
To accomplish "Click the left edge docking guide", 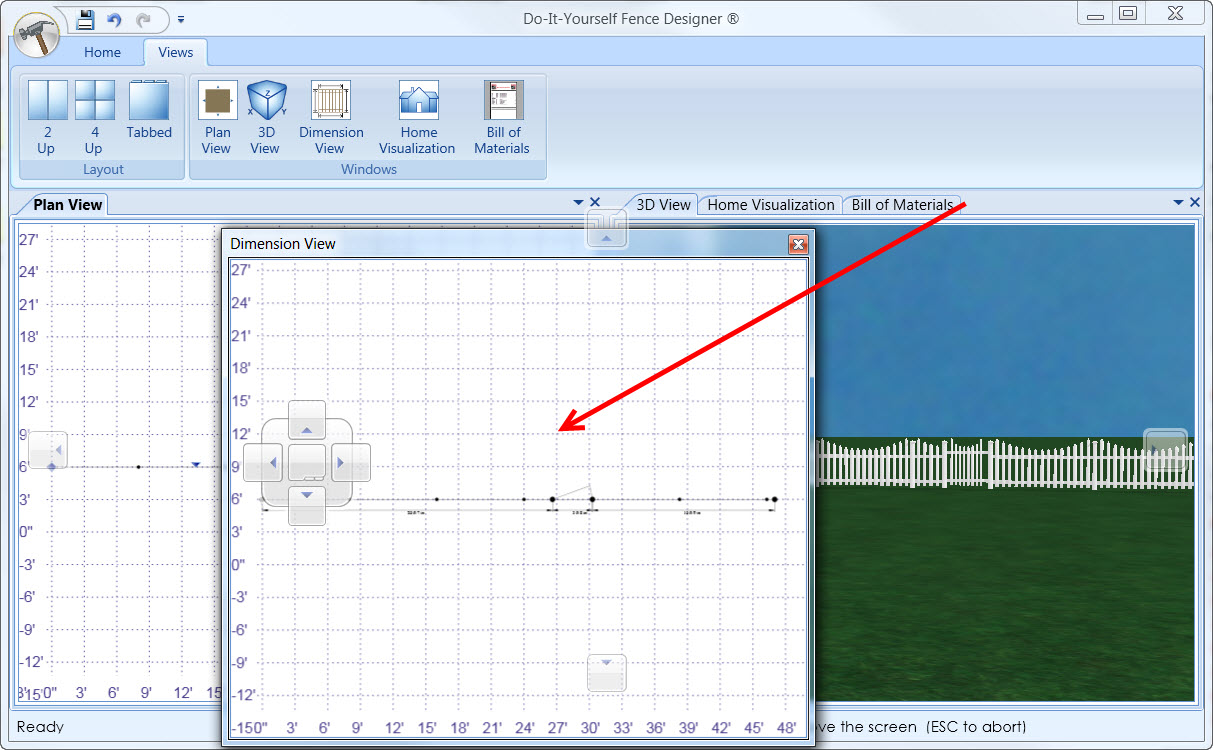I will [x=48, y=451].
